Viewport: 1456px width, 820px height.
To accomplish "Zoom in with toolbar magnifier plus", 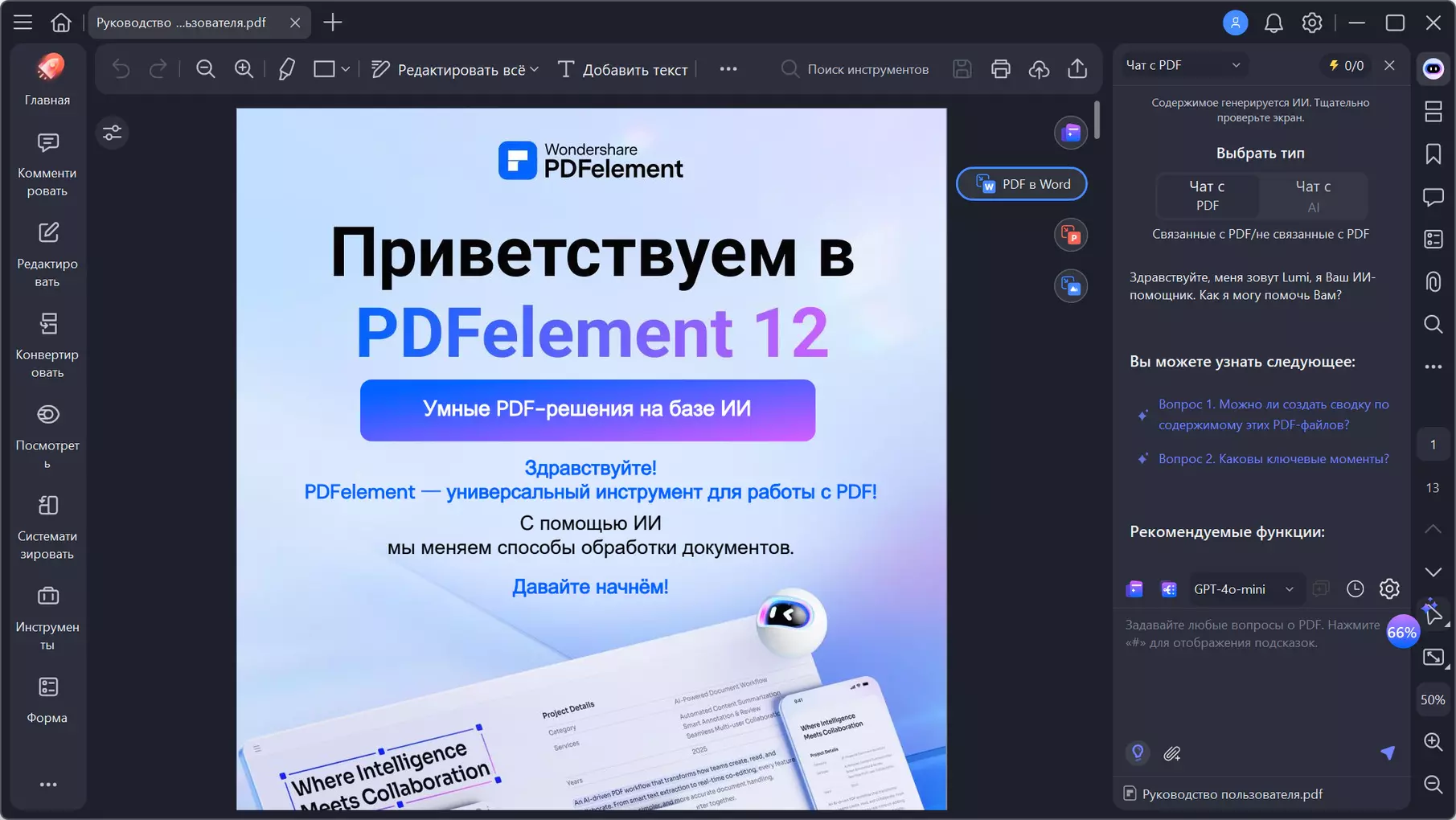I will (x=244, y=69).
